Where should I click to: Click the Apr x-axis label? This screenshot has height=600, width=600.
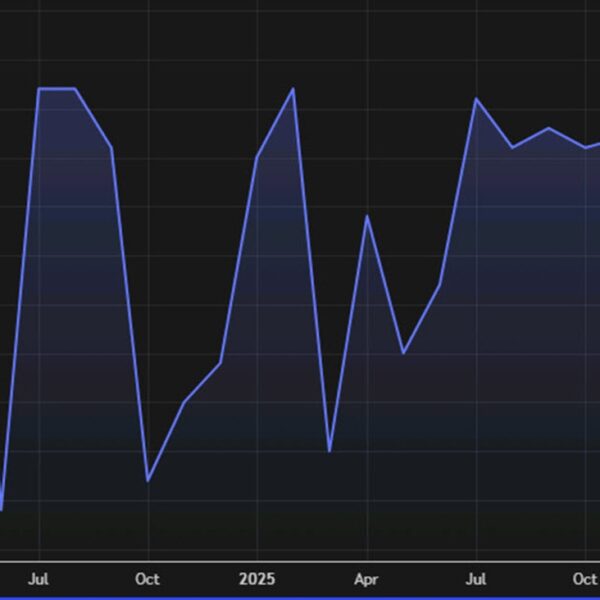pos(367,578)
